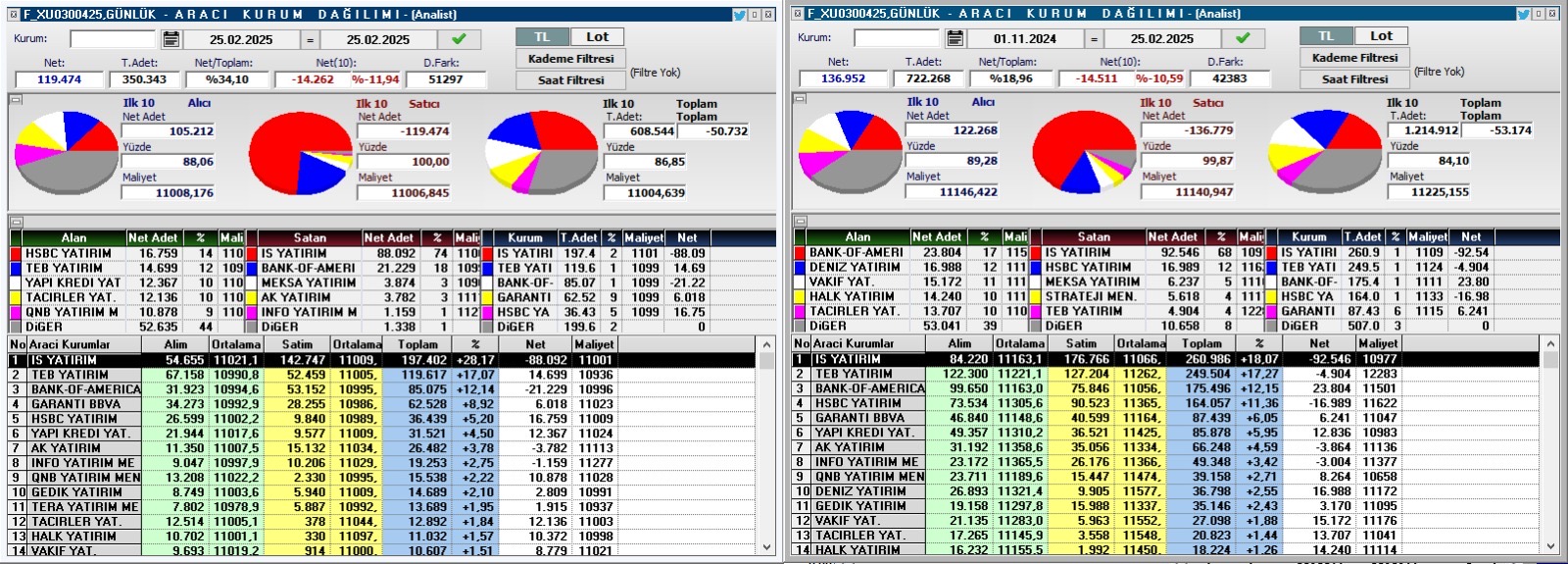This screenshot has width=1568, height=564.
Task: Click scroll-up arrow of left window broker list
Action: [766, 345]
